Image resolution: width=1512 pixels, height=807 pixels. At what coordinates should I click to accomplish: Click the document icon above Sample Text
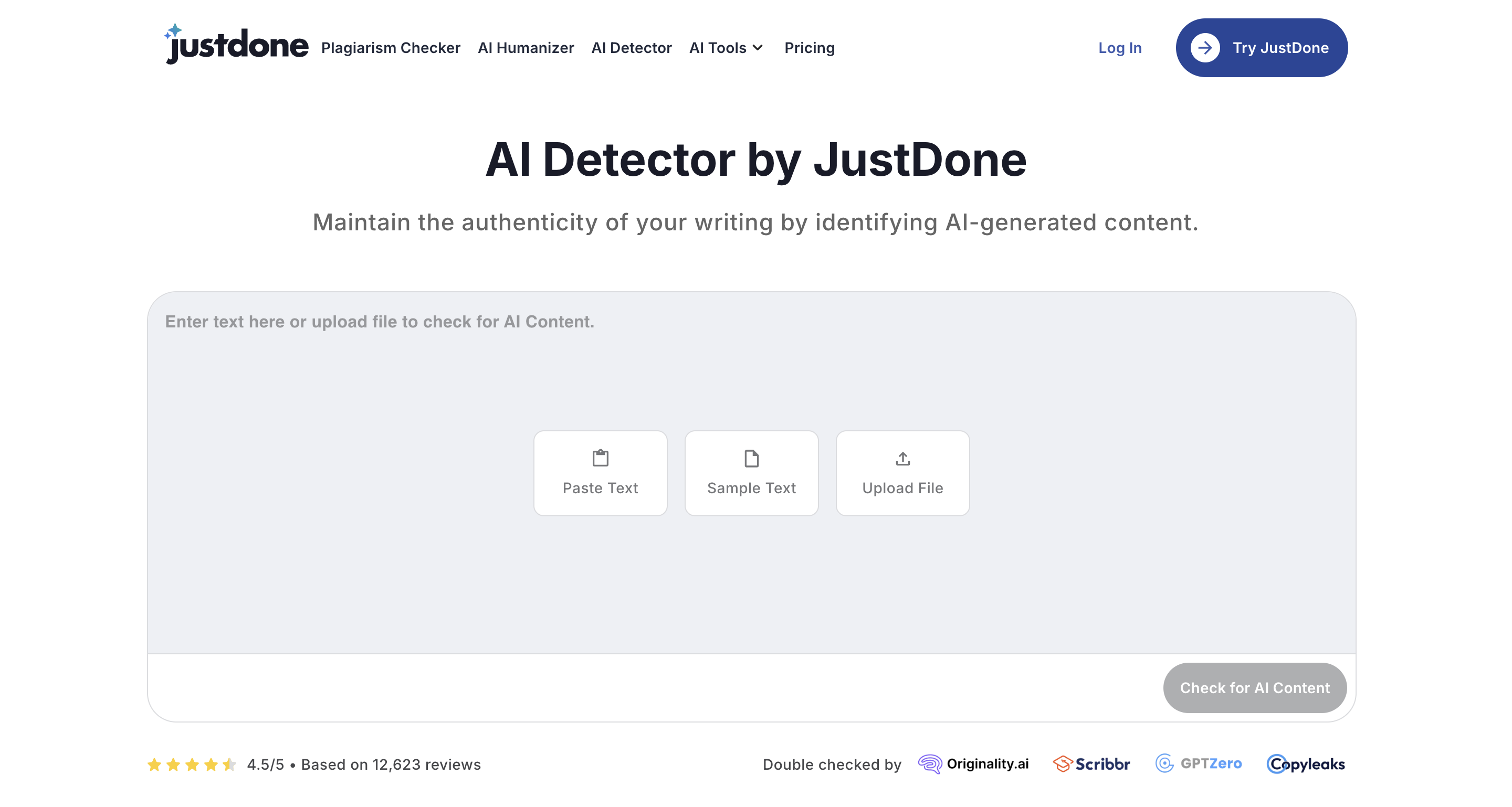click(751, 458)
